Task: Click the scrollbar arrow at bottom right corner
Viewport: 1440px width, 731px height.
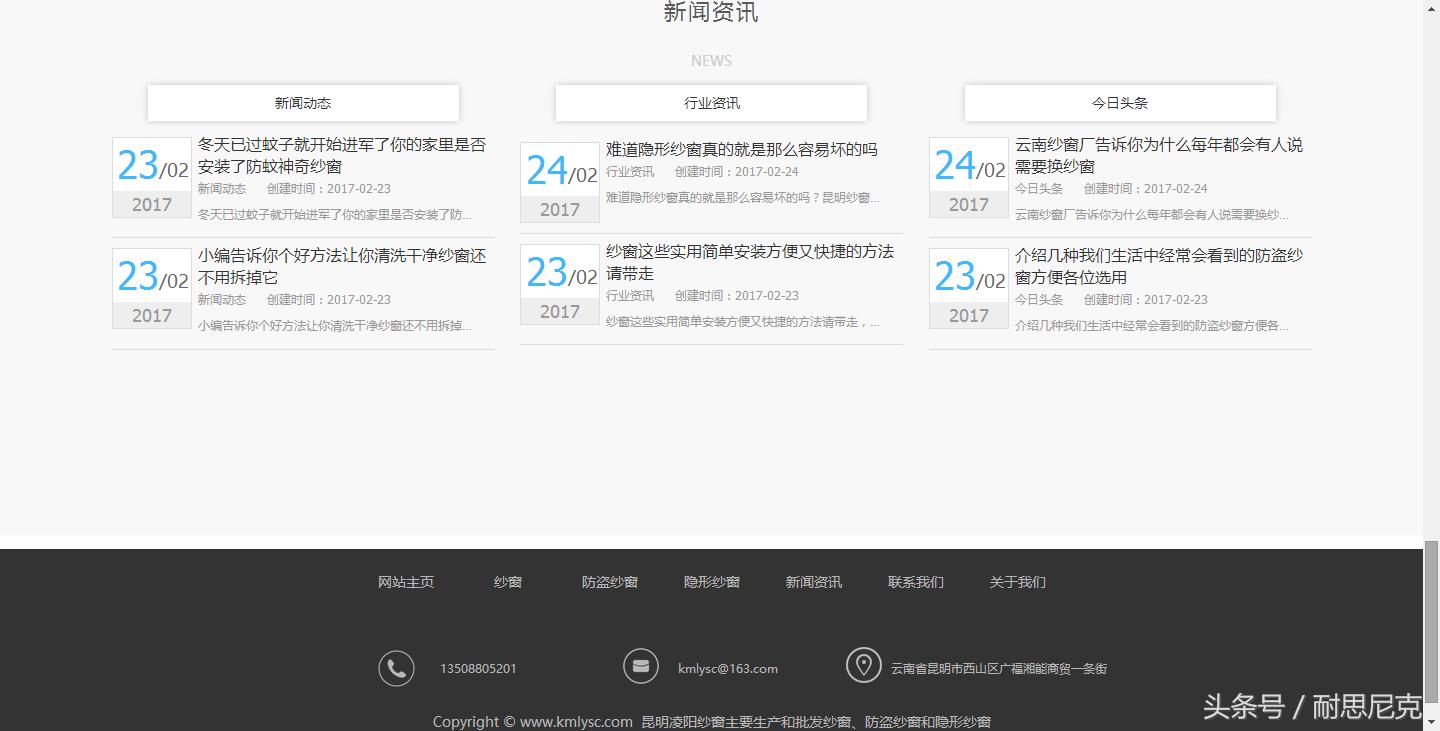Action: [x=1432, y=722]
